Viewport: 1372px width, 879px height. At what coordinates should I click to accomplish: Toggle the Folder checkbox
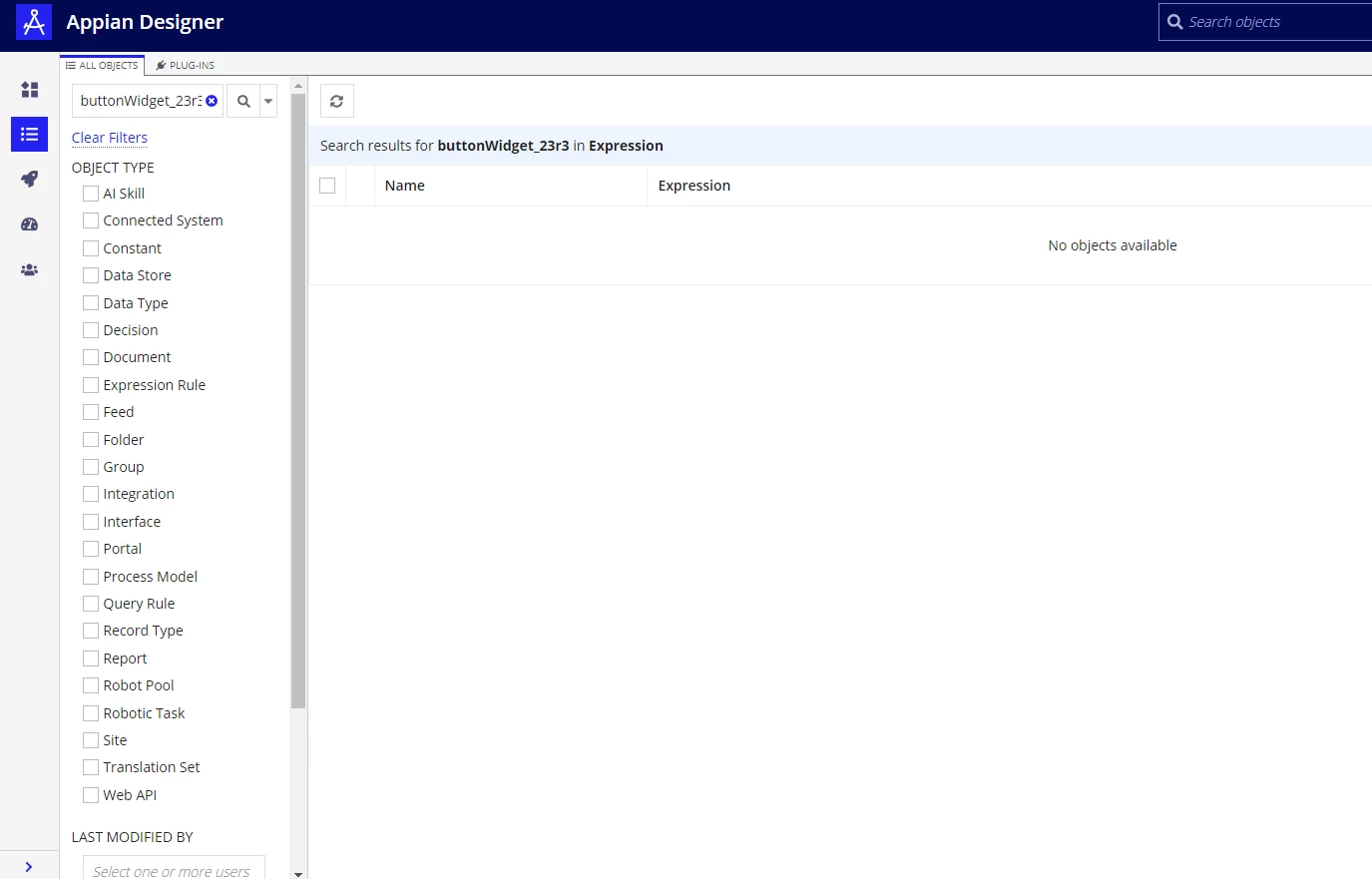click(x=91, y=440)
